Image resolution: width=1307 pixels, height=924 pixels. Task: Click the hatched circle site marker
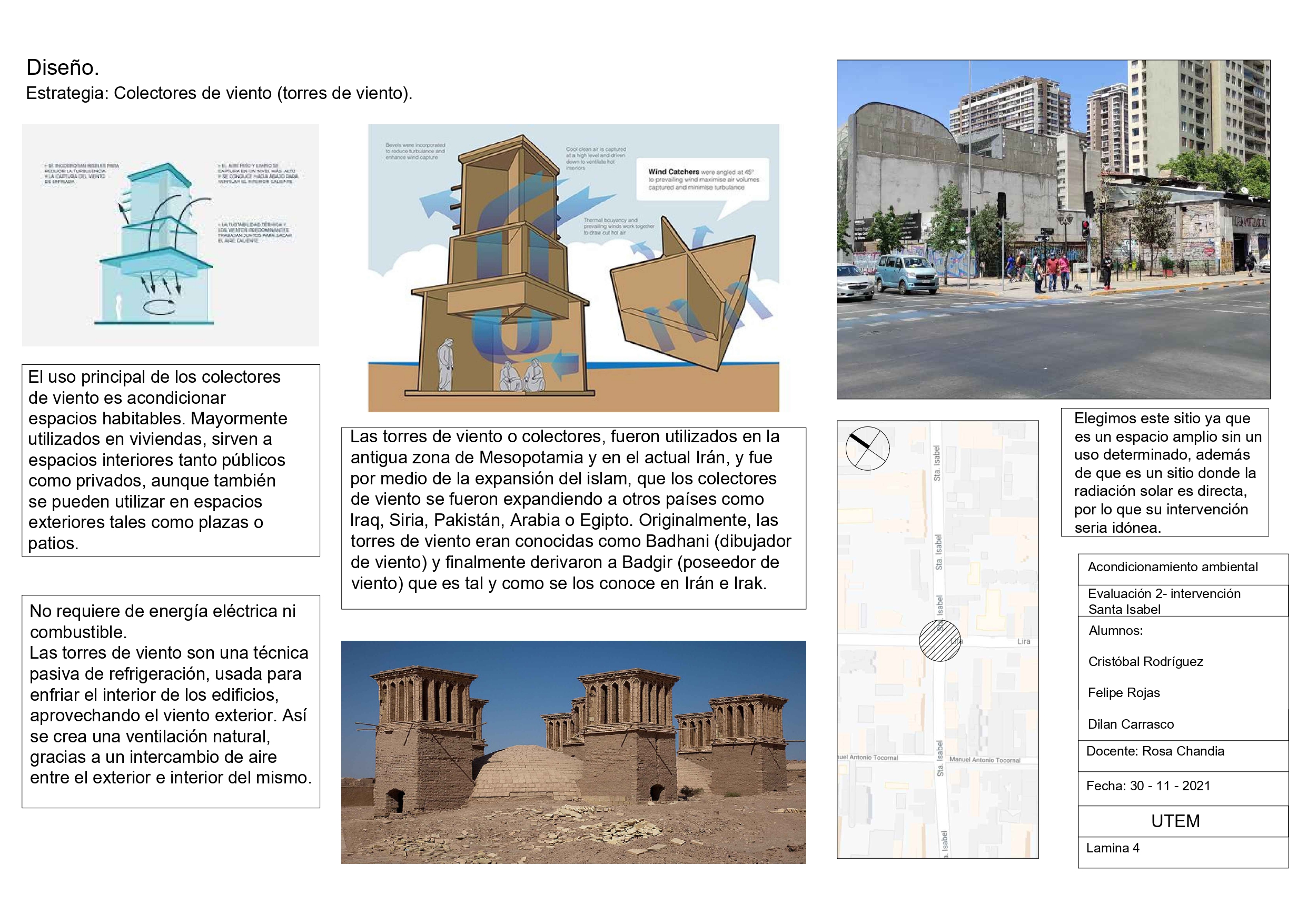(x=940, y=640)
